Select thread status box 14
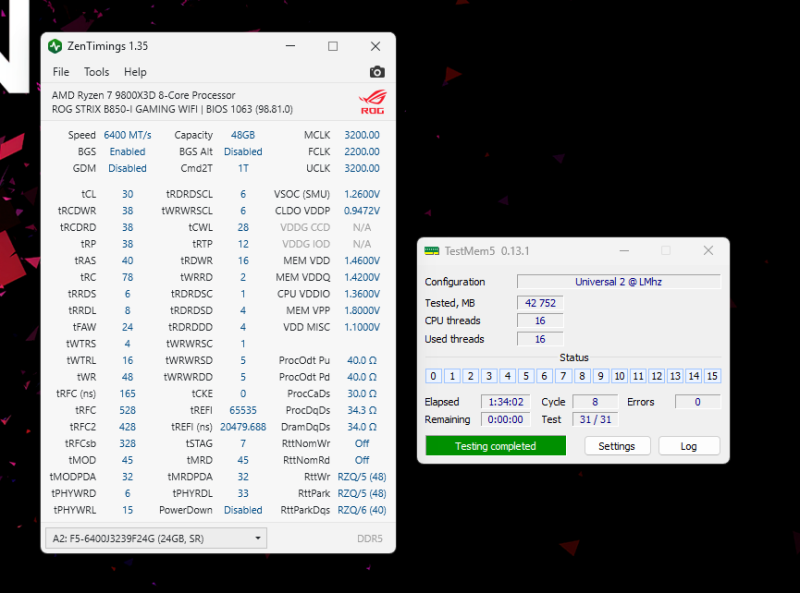The width and height of the screenshot is (800, 593). pyautogui.click(x=694, y=376)
